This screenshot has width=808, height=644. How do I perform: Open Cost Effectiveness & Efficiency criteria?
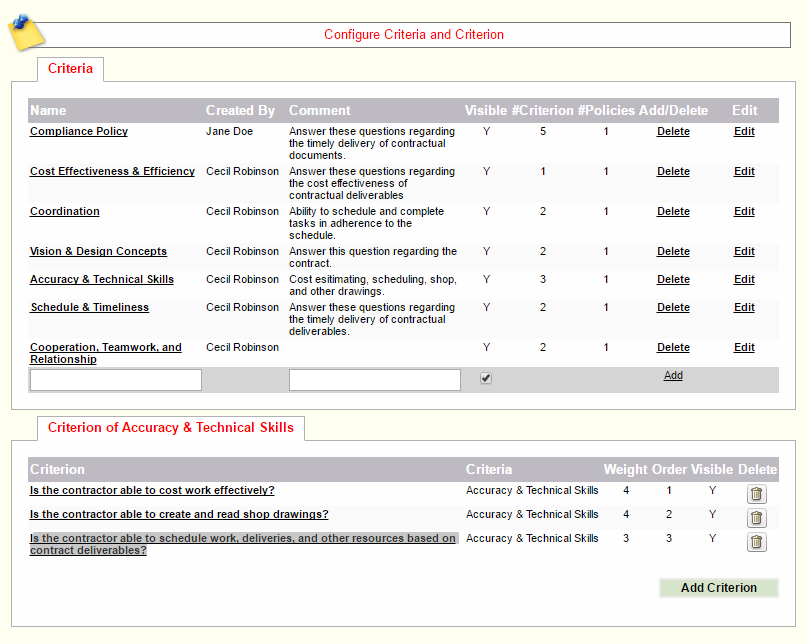click(x=112, y=172)
